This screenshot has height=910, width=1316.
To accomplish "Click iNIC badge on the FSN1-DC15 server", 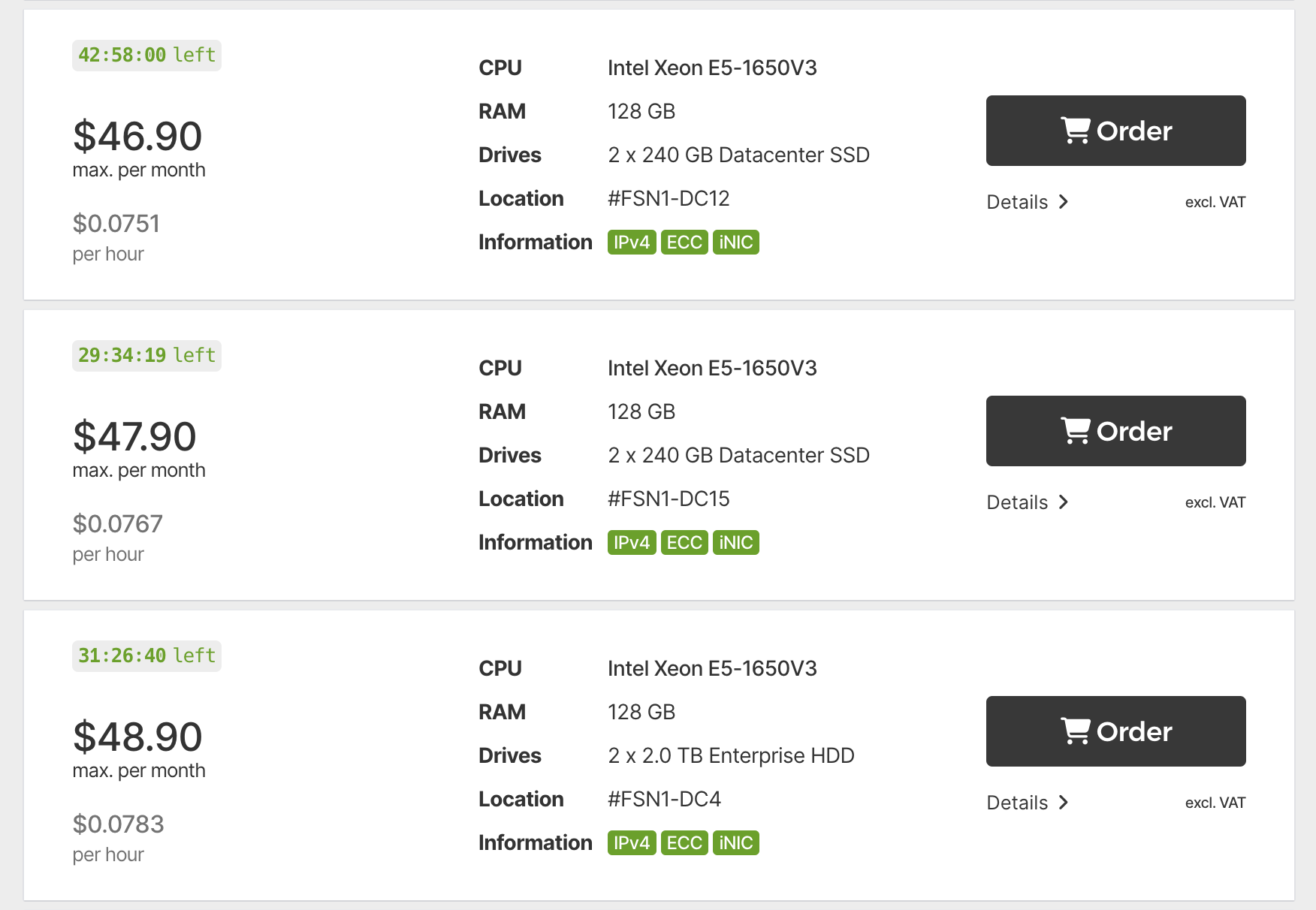I will point(735,543).
